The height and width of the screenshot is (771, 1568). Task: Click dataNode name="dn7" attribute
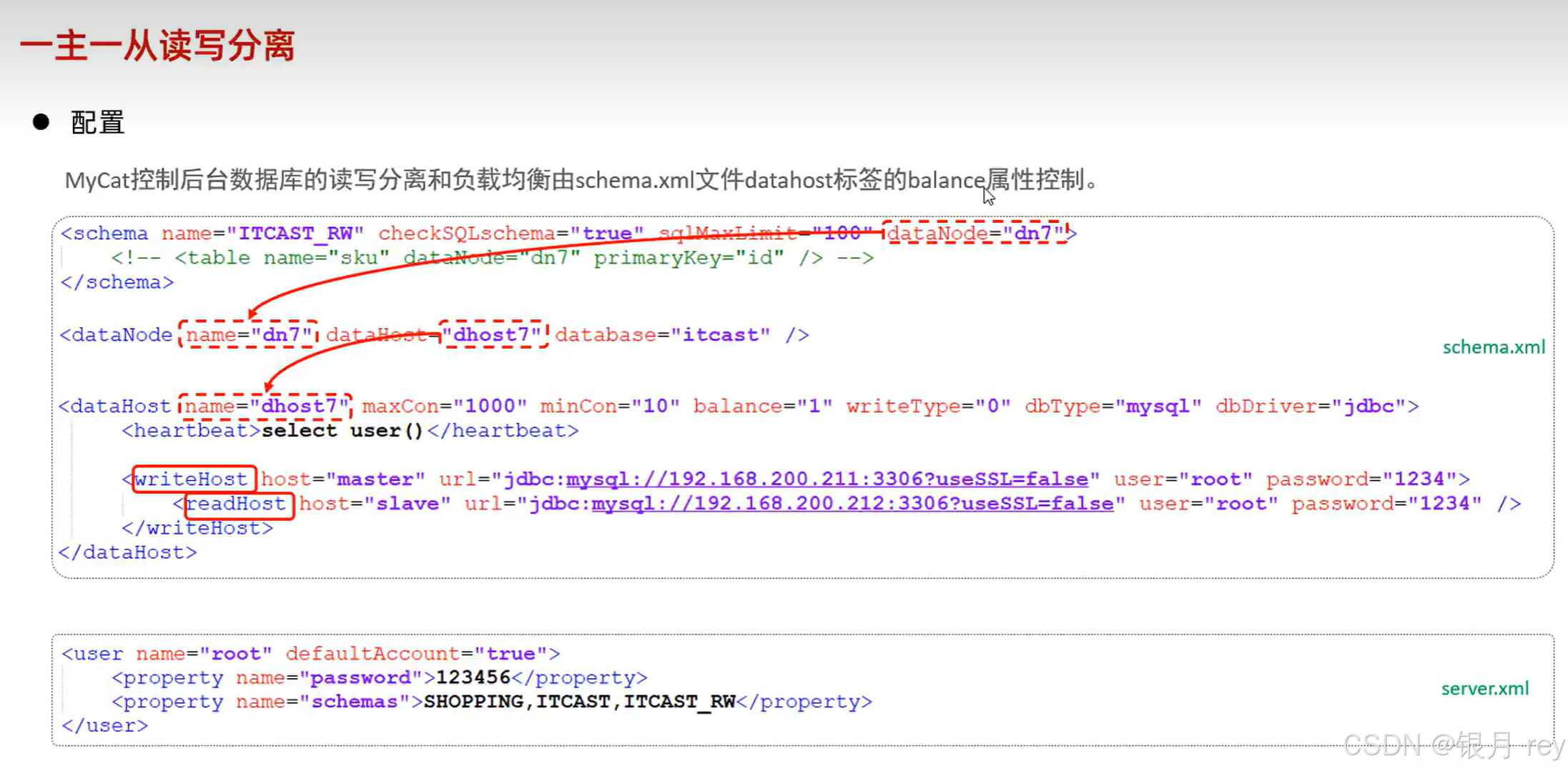click(249, 335)
